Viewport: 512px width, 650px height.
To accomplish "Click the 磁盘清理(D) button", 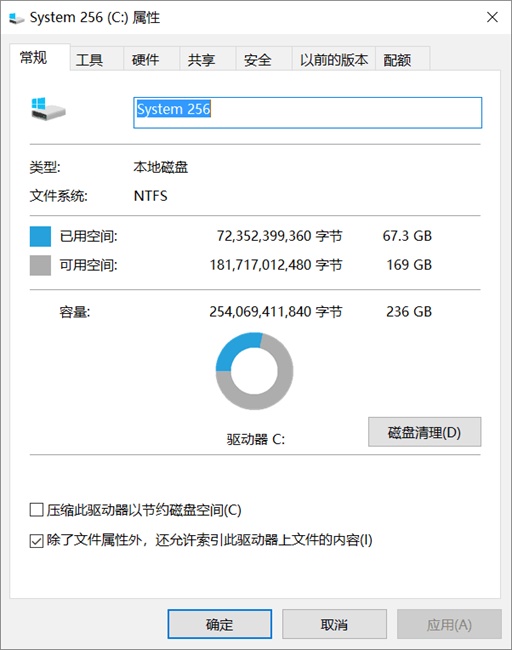I will click(425, 432).
